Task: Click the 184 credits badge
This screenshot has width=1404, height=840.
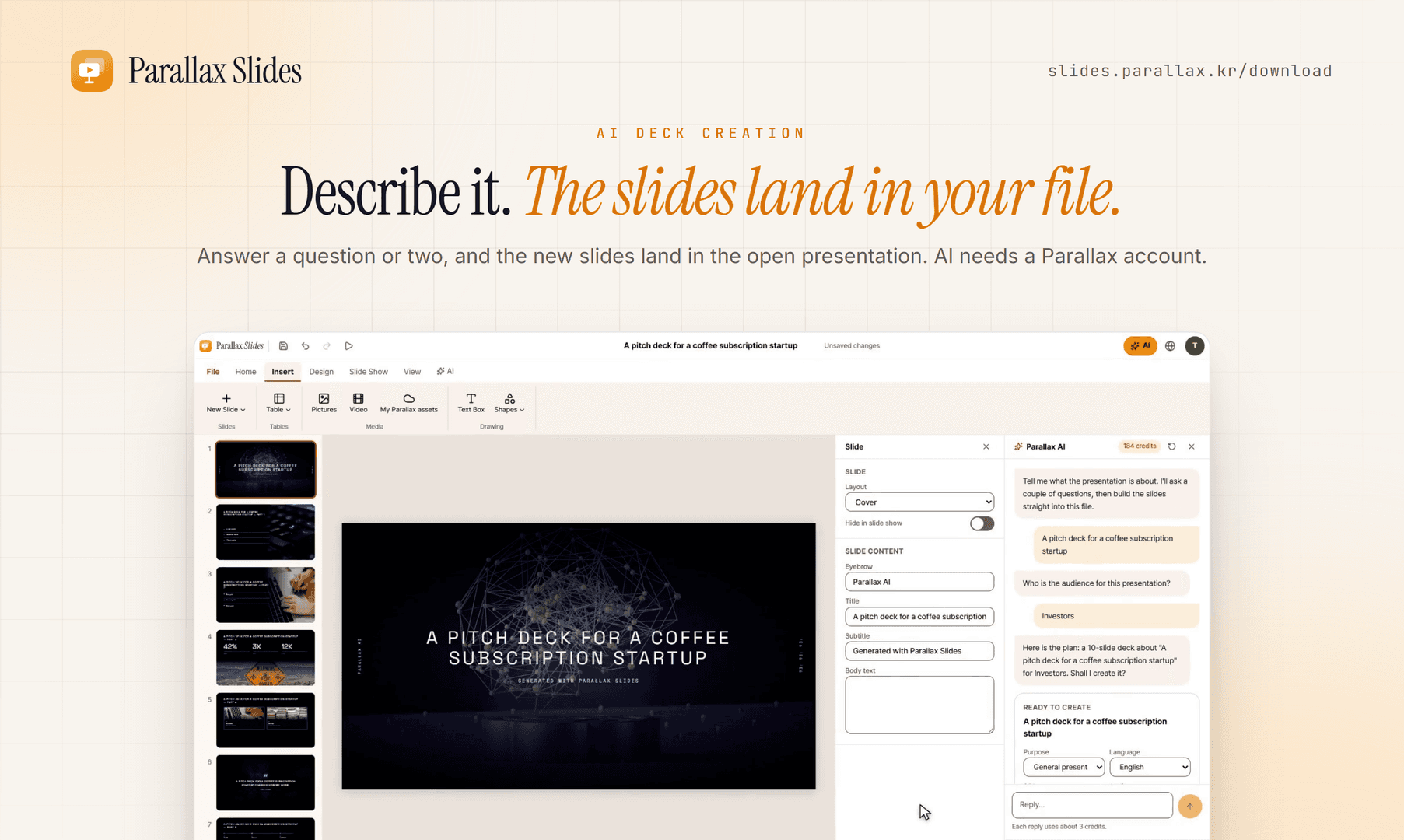Action: point(1140,446)
